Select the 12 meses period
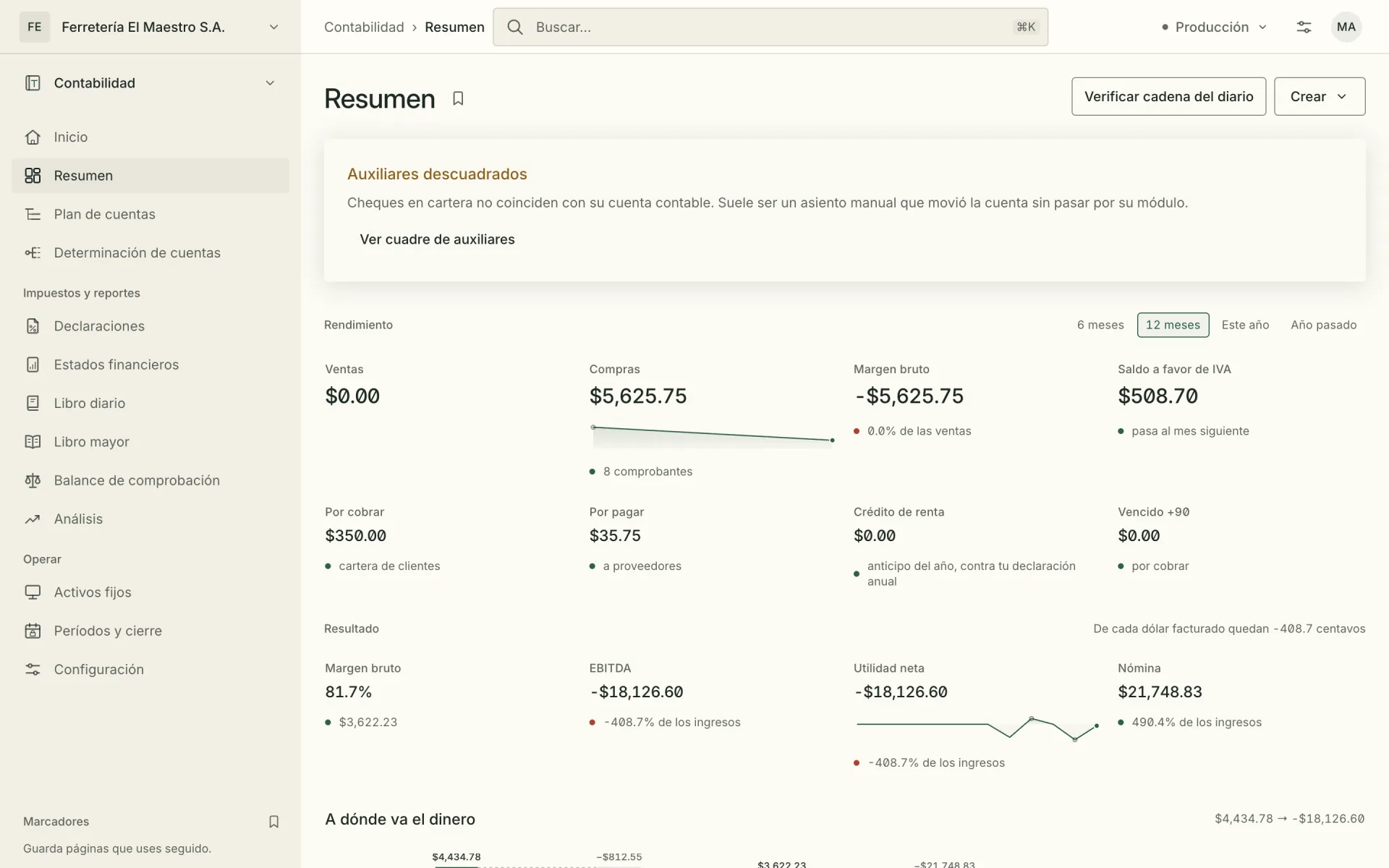The width and height of the screenshot is (1389, 868). (x=1173, y=325)
